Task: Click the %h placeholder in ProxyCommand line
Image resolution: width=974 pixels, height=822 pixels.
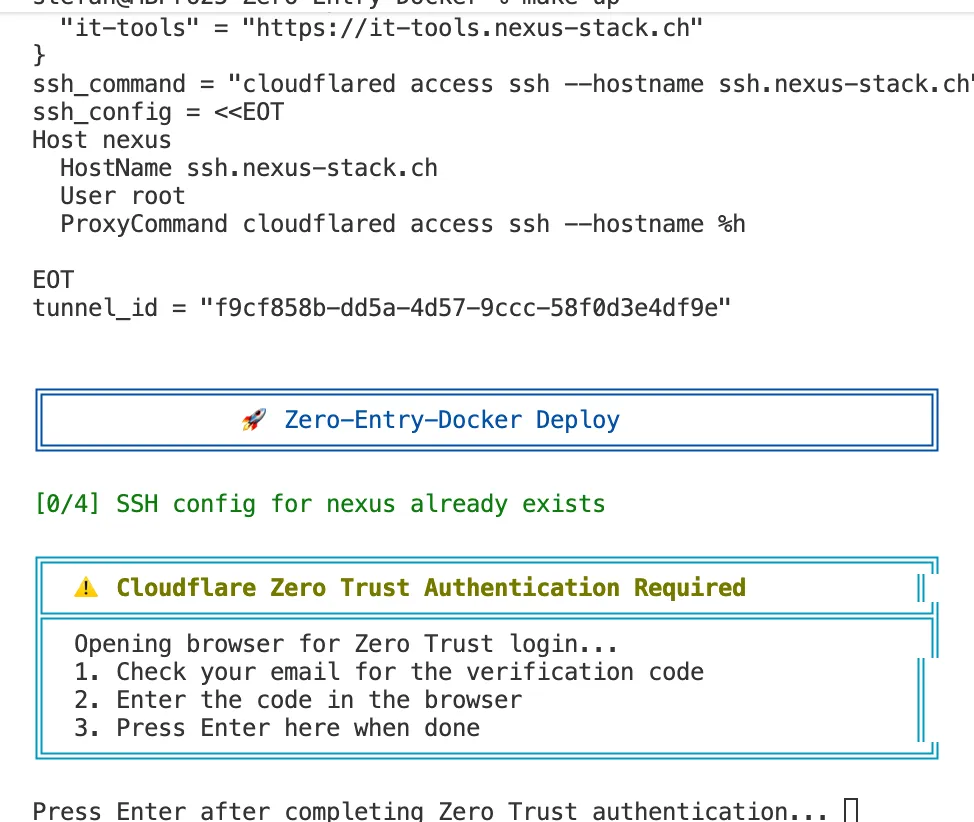Action: (732, 224)
